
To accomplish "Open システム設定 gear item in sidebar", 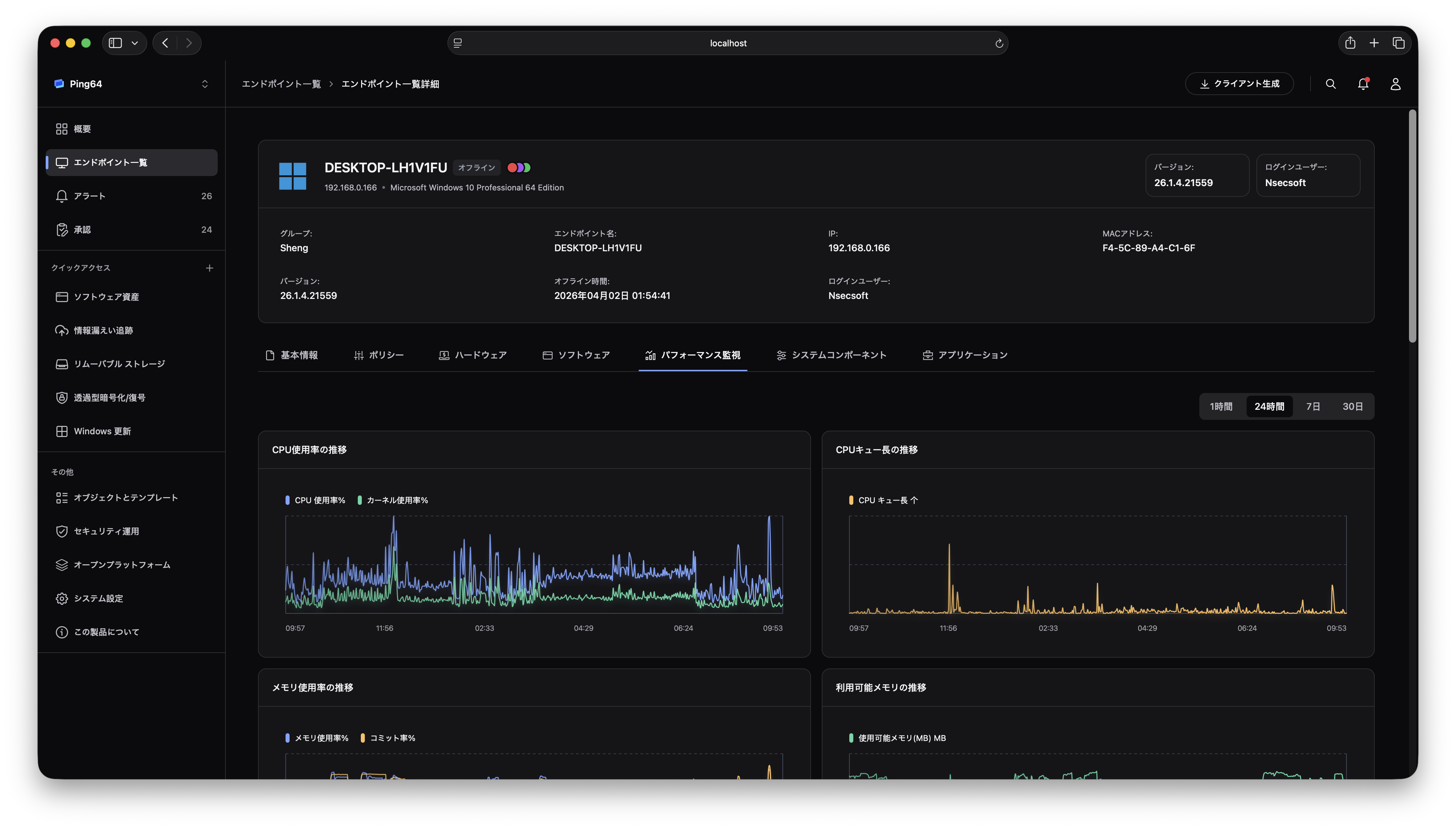I will 98,598.
